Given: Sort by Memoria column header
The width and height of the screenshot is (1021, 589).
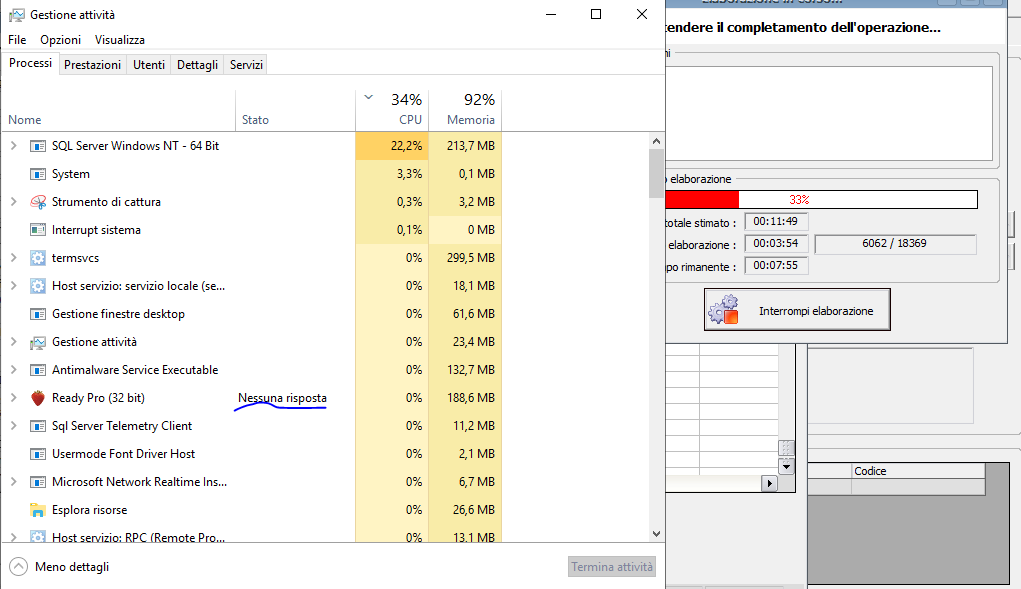Looking at the screenshot, I should tap(465, 111).
